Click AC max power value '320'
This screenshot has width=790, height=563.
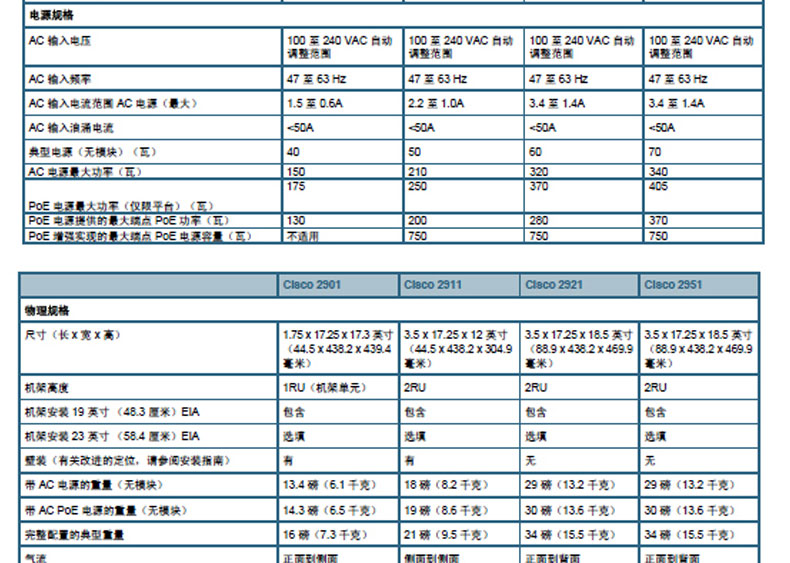click(539, 172)
